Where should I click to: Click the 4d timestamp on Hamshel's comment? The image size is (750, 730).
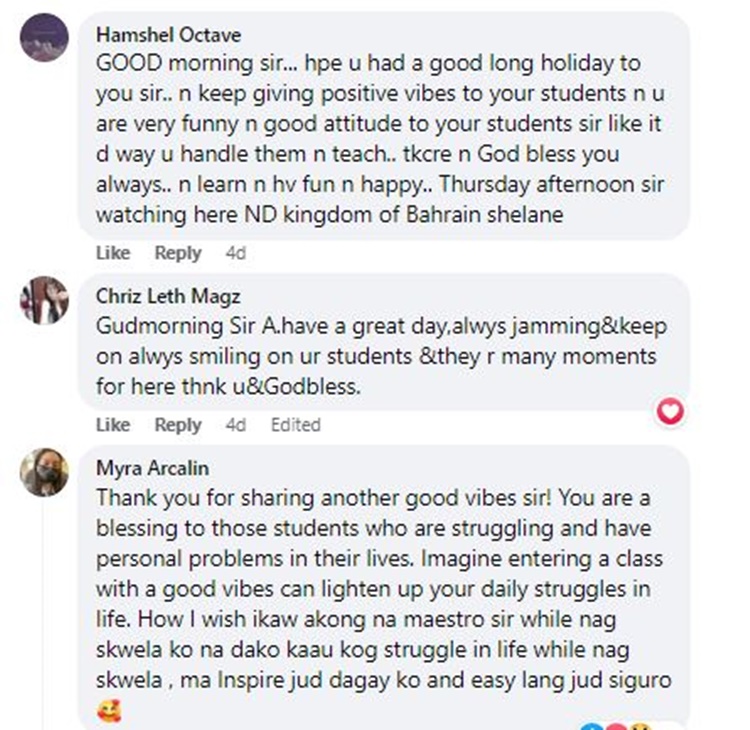(235, 253)
